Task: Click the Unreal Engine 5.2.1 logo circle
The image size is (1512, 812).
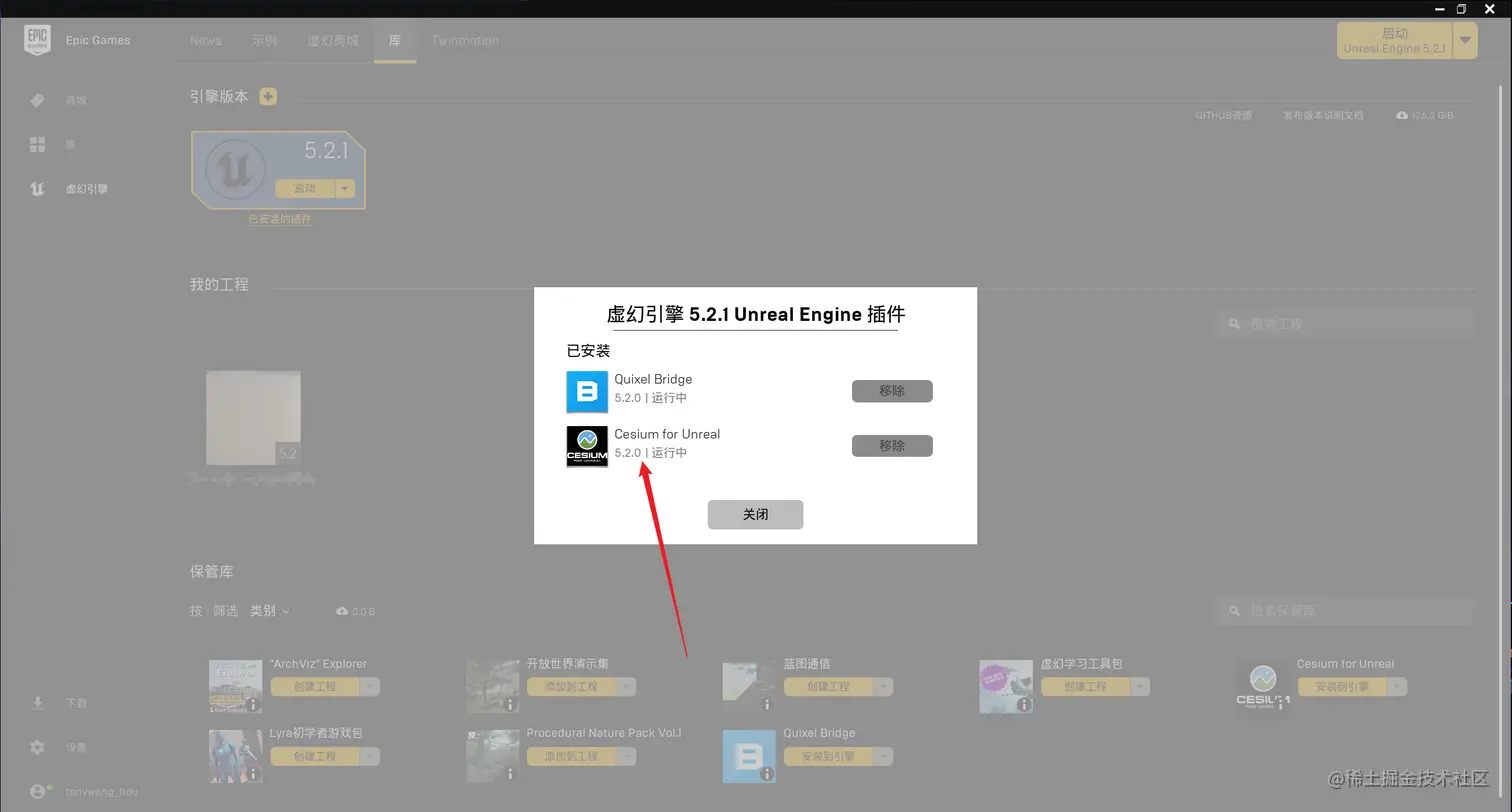Action: pos(235,171)
